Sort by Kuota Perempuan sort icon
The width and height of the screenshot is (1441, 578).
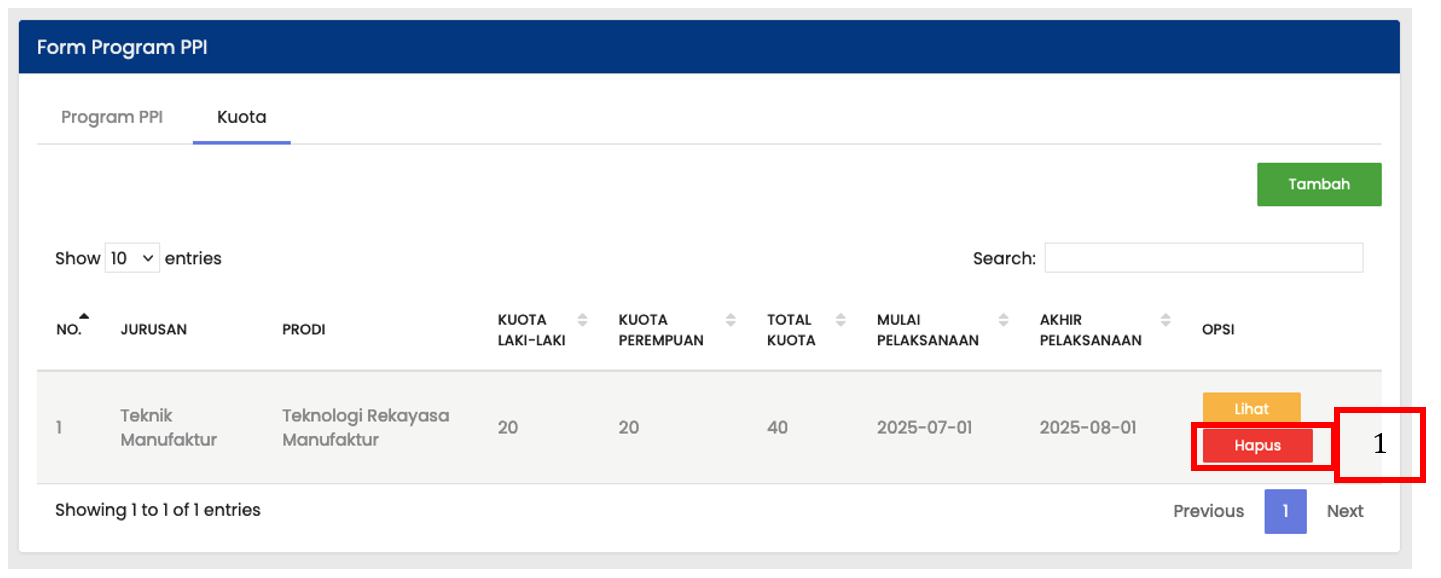click(731, 320)
